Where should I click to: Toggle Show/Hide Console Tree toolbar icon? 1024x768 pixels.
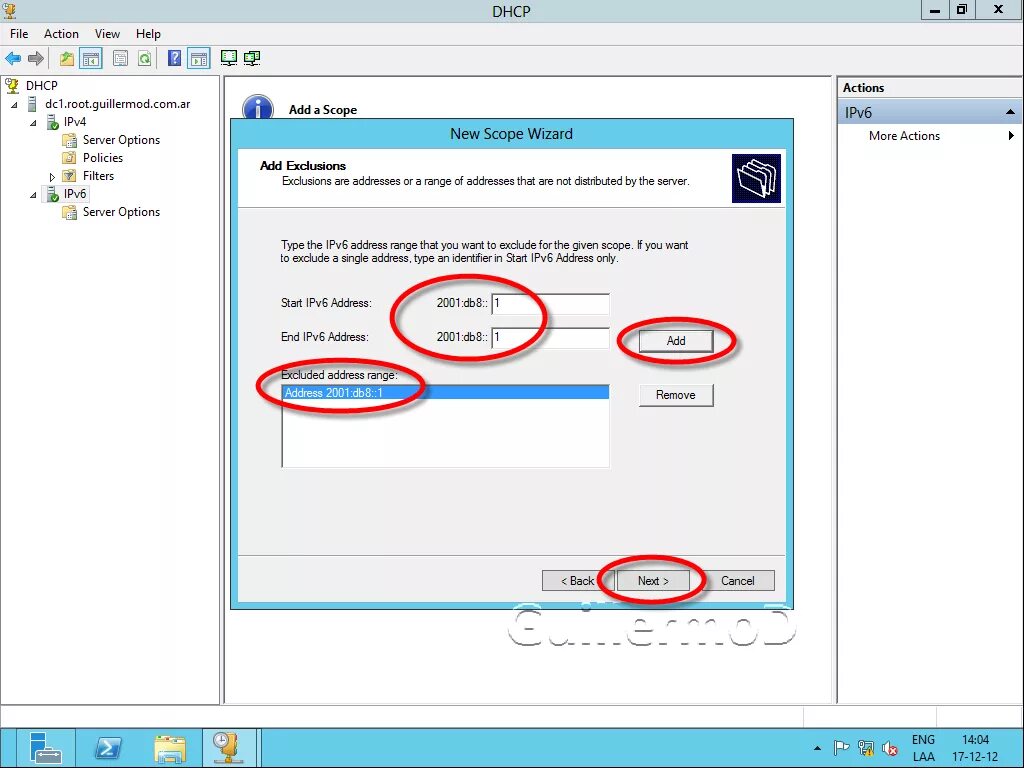coord(91,58)
